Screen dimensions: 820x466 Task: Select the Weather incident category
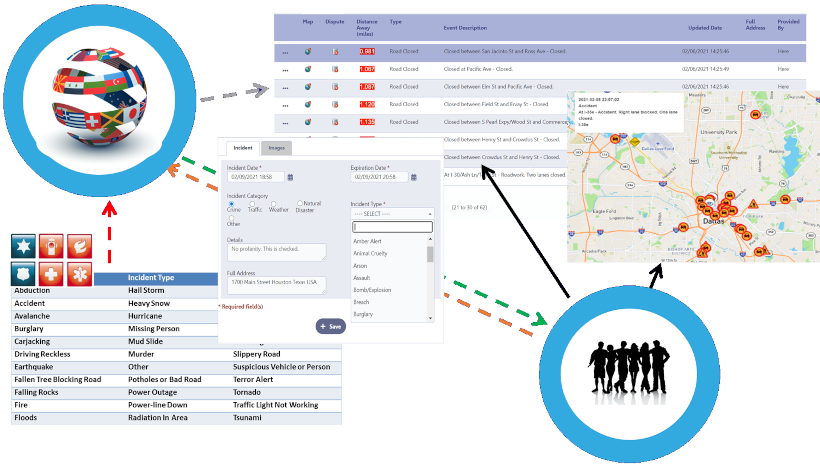(274, 203)
